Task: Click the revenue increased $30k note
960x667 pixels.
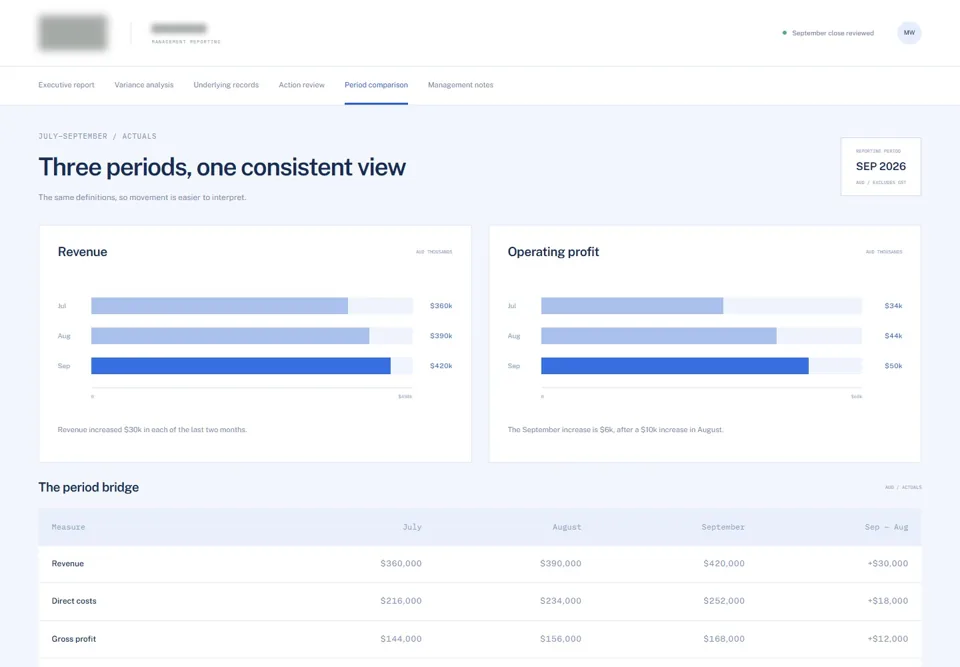Action: coord(152,430)
